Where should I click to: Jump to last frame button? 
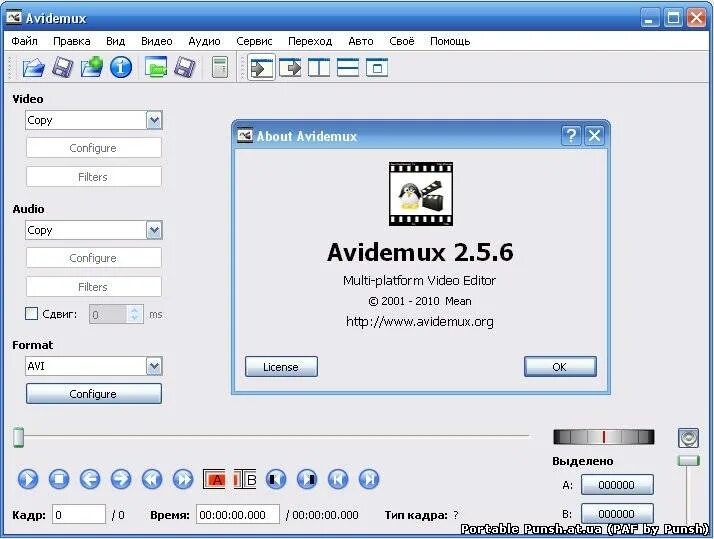pos(369,479)
